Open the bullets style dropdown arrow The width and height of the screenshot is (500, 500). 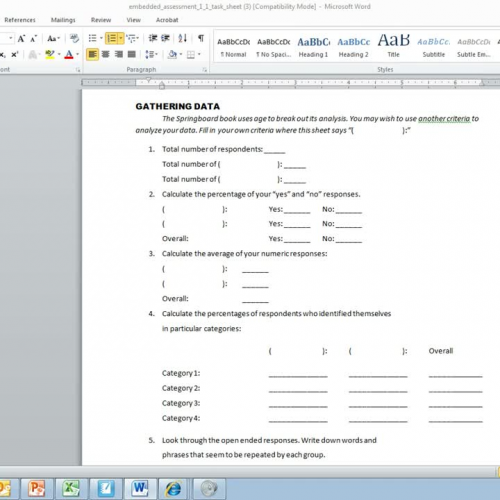point(101,38)
